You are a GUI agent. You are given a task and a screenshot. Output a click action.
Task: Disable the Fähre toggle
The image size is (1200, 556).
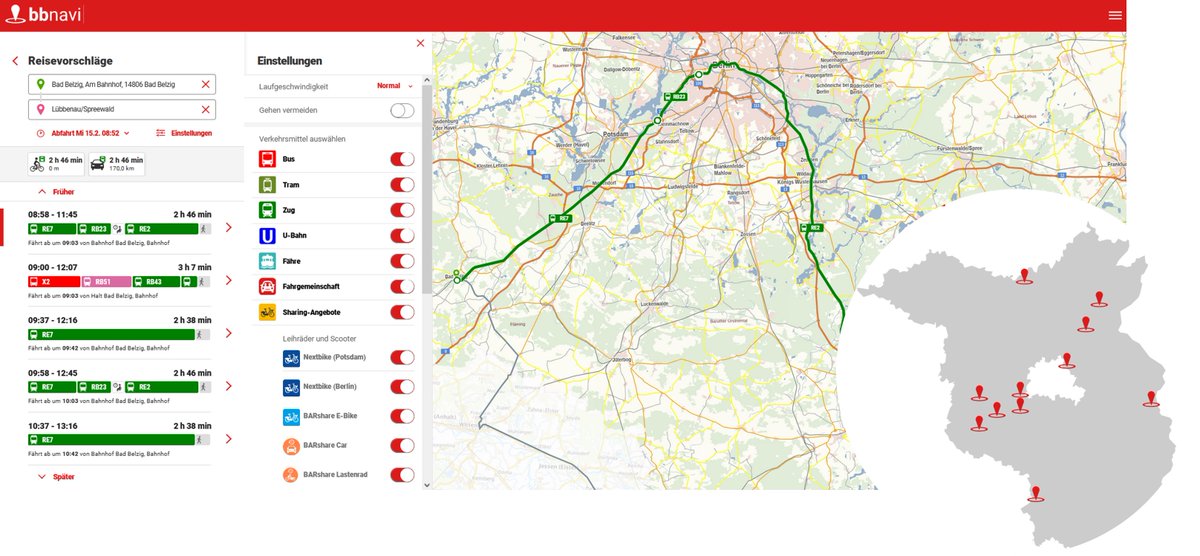402,261
